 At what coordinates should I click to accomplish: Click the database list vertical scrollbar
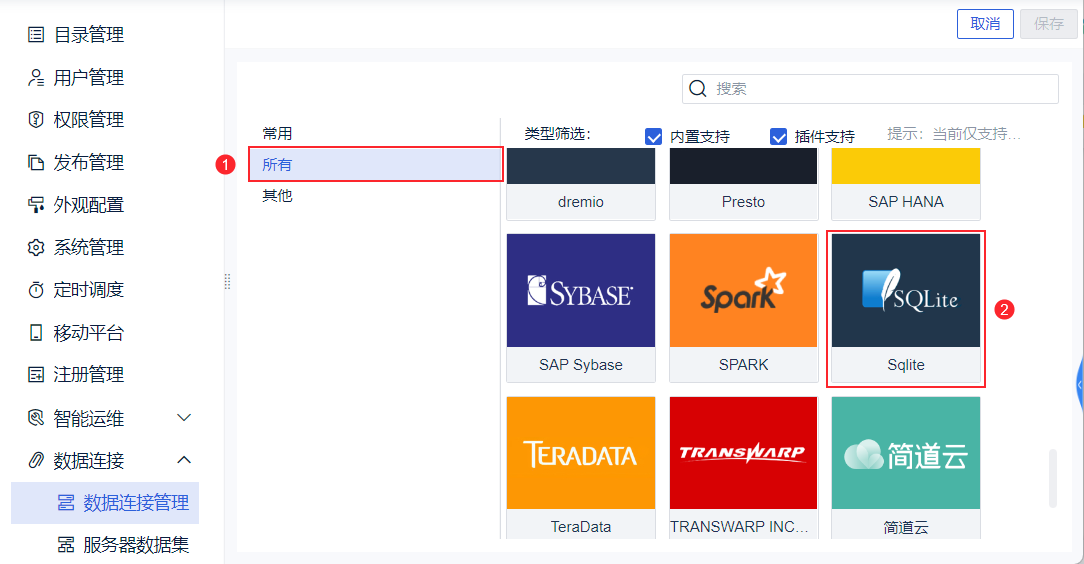tap(1053, 478)
